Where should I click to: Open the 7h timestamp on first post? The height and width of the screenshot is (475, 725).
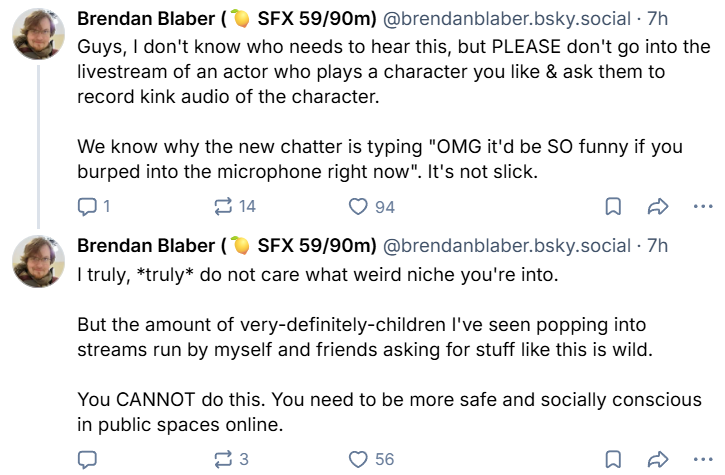point(657,19)
